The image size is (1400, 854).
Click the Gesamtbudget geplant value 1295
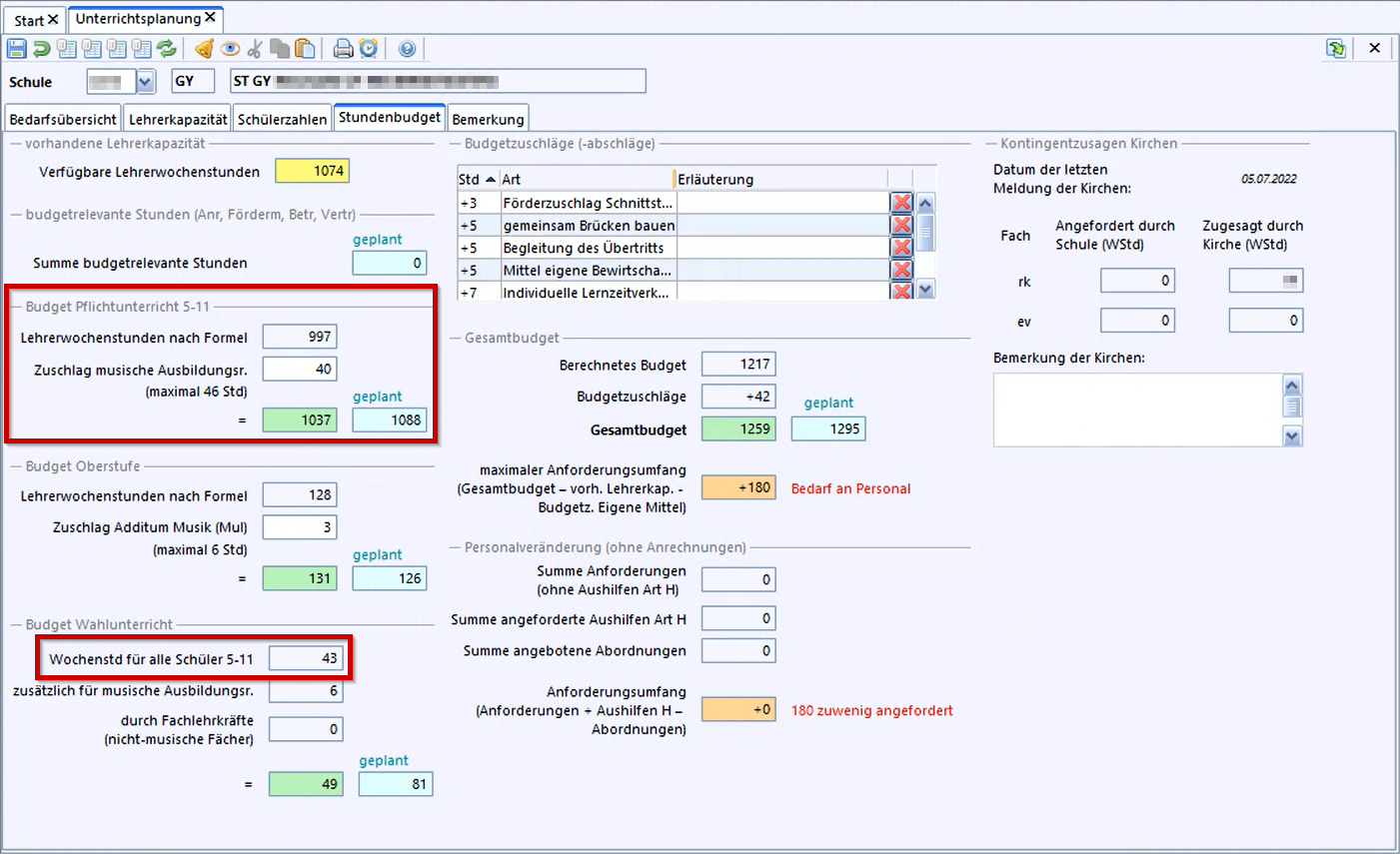click(x=828, y=428)
